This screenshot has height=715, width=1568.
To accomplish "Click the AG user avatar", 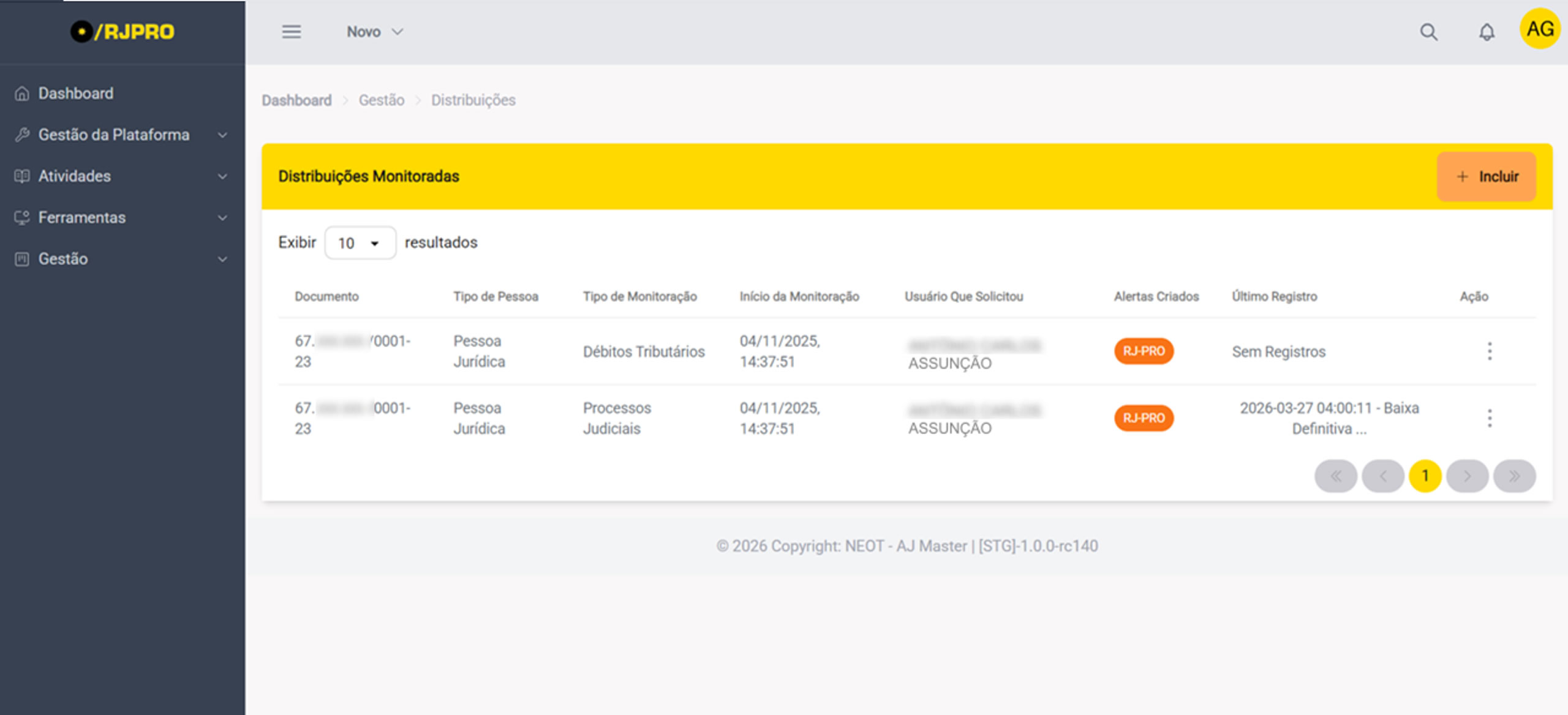I will pos(1539,29).
